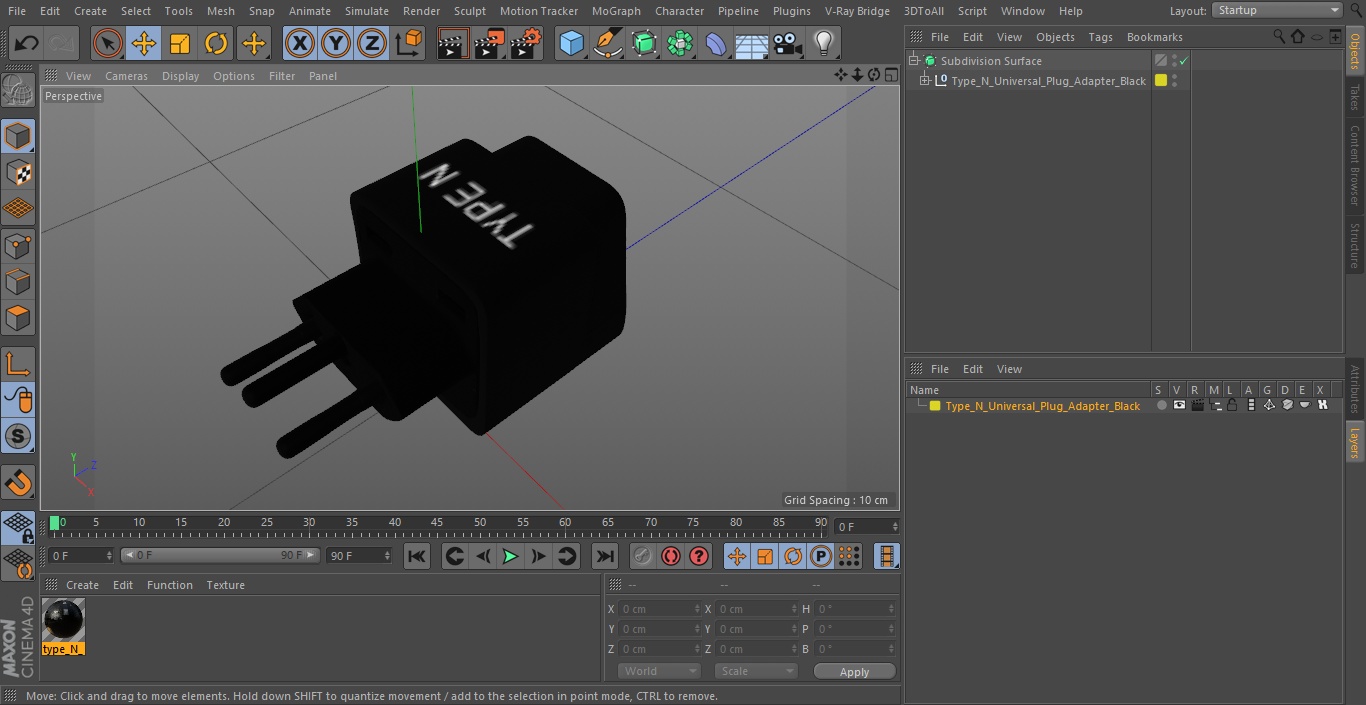Switch to Texture mode checkered cube
The image size is (1366, 705).
[x=18, y=172]
